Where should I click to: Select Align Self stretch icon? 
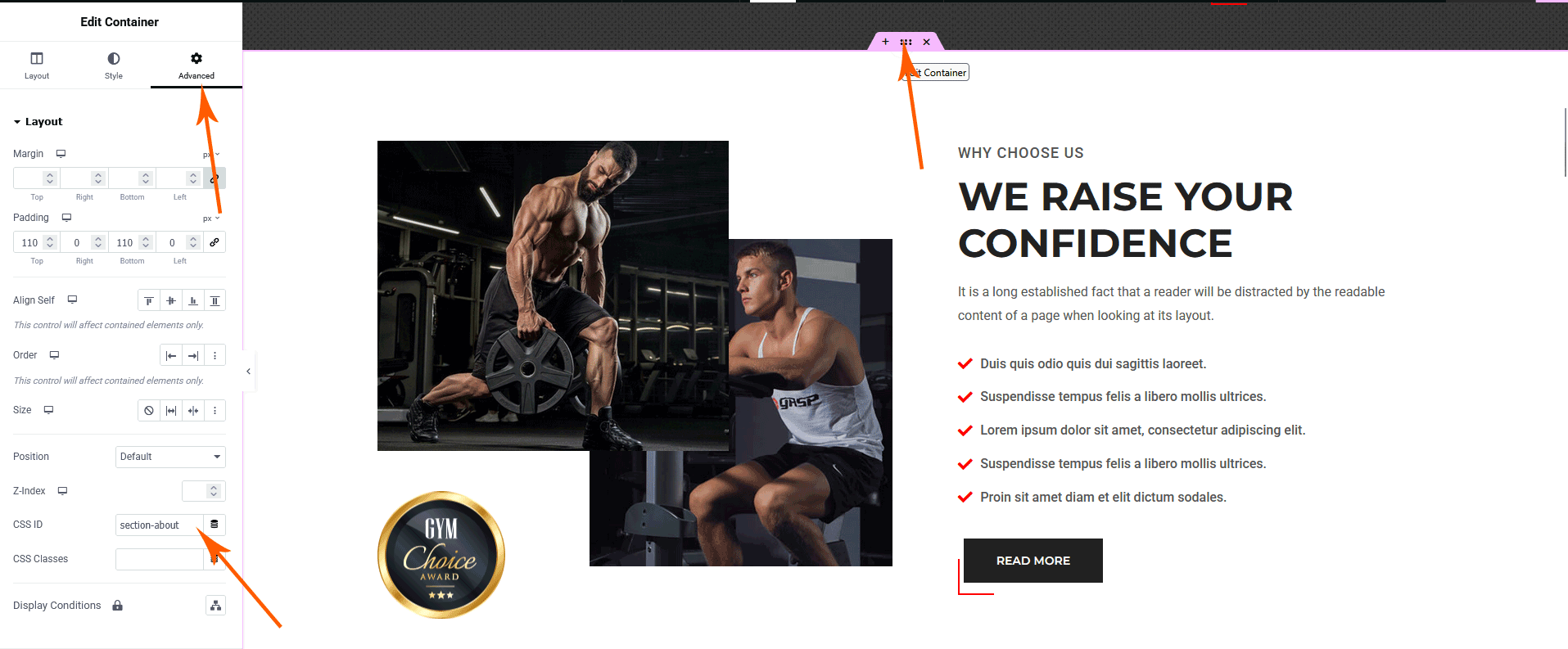[215, 300]
